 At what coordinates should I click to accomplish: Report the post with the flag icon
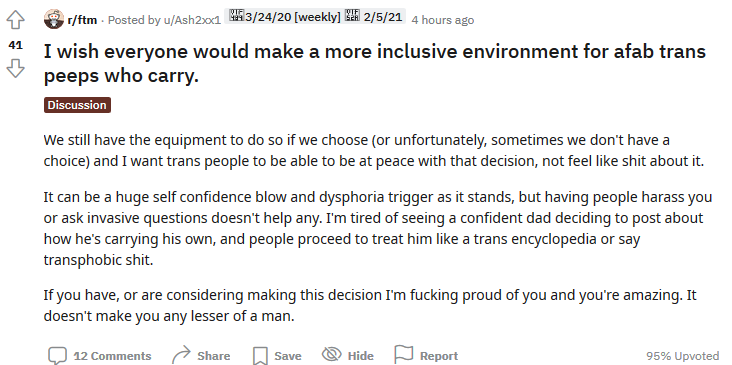tap(404, 355)
